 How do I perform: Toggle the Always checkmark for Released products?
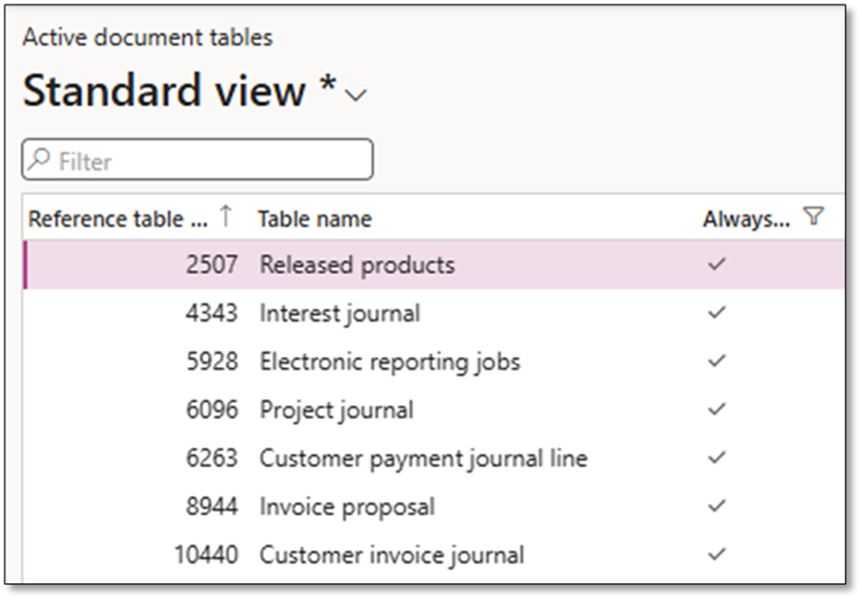(x=716, y=265)
